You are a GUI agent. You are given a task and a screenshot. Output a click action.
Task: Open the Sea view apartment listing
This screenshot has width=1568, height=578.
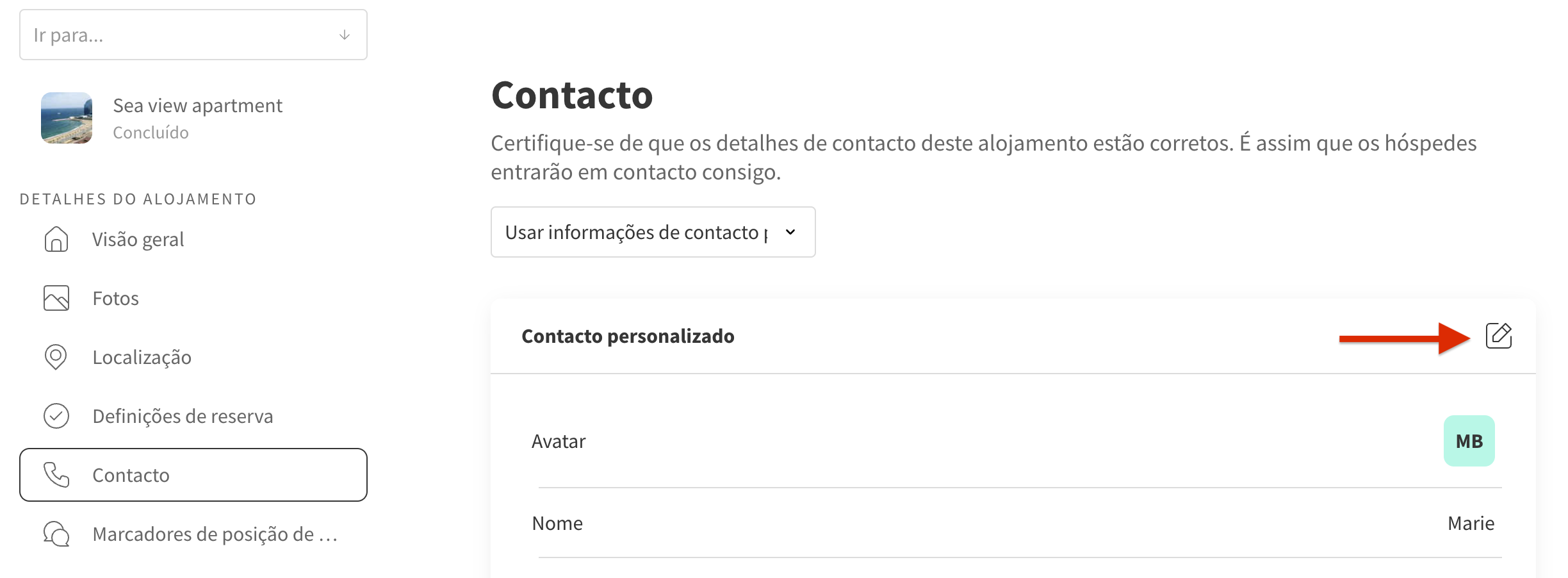coord(198,105)
